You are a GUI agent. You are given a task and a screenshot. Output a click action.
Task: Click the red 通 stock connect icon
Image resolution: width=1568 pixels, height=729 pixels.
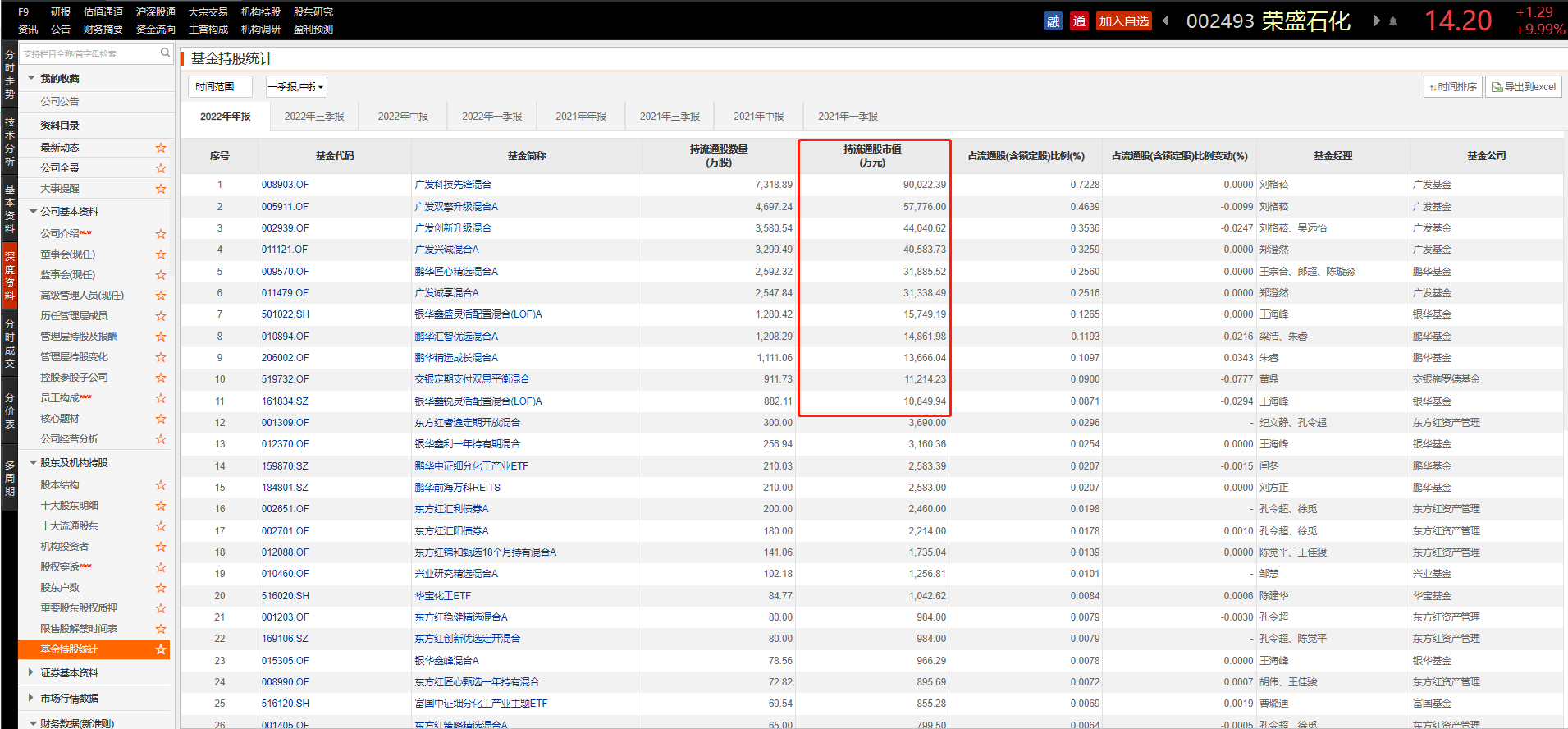pos(1079,21)
